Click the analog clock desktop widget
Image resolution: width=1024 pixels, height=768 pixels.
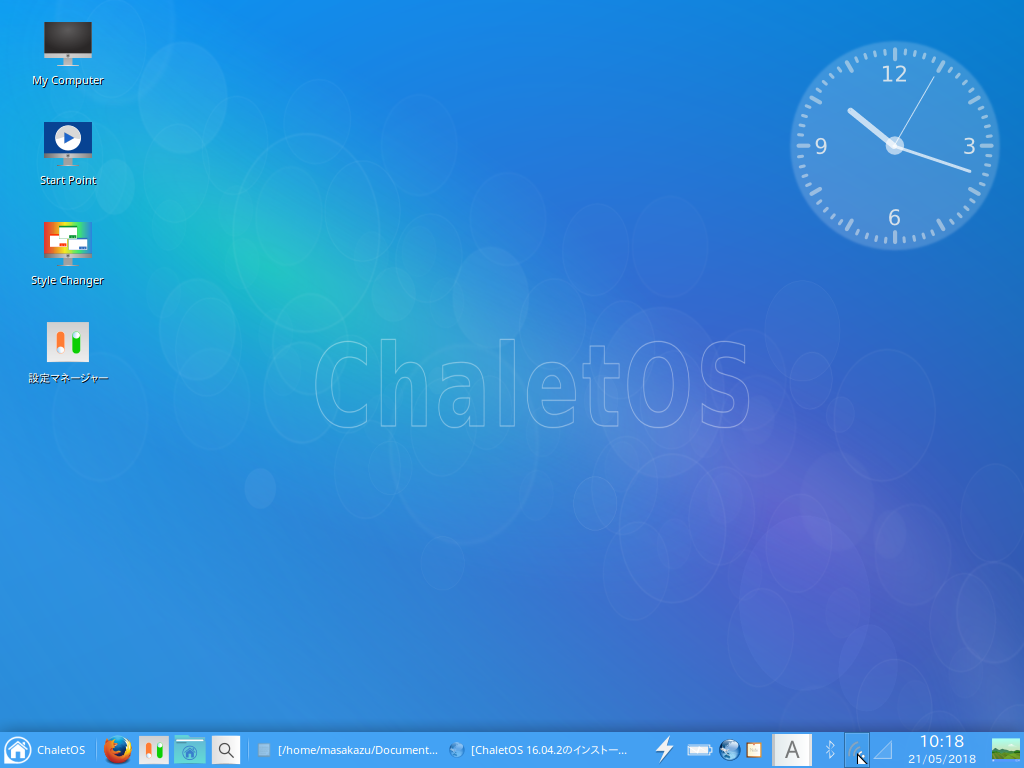click(x=895, y=145)
